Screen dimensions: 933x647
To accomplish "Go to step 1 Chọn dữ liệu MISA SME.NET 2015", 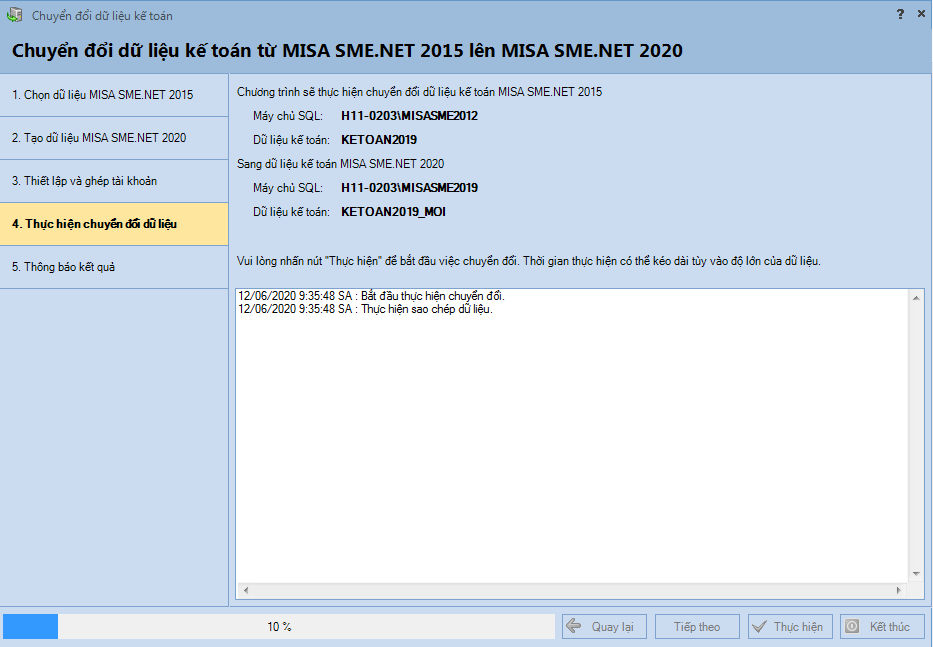I will pyautogui.click(x=114, y=95).
